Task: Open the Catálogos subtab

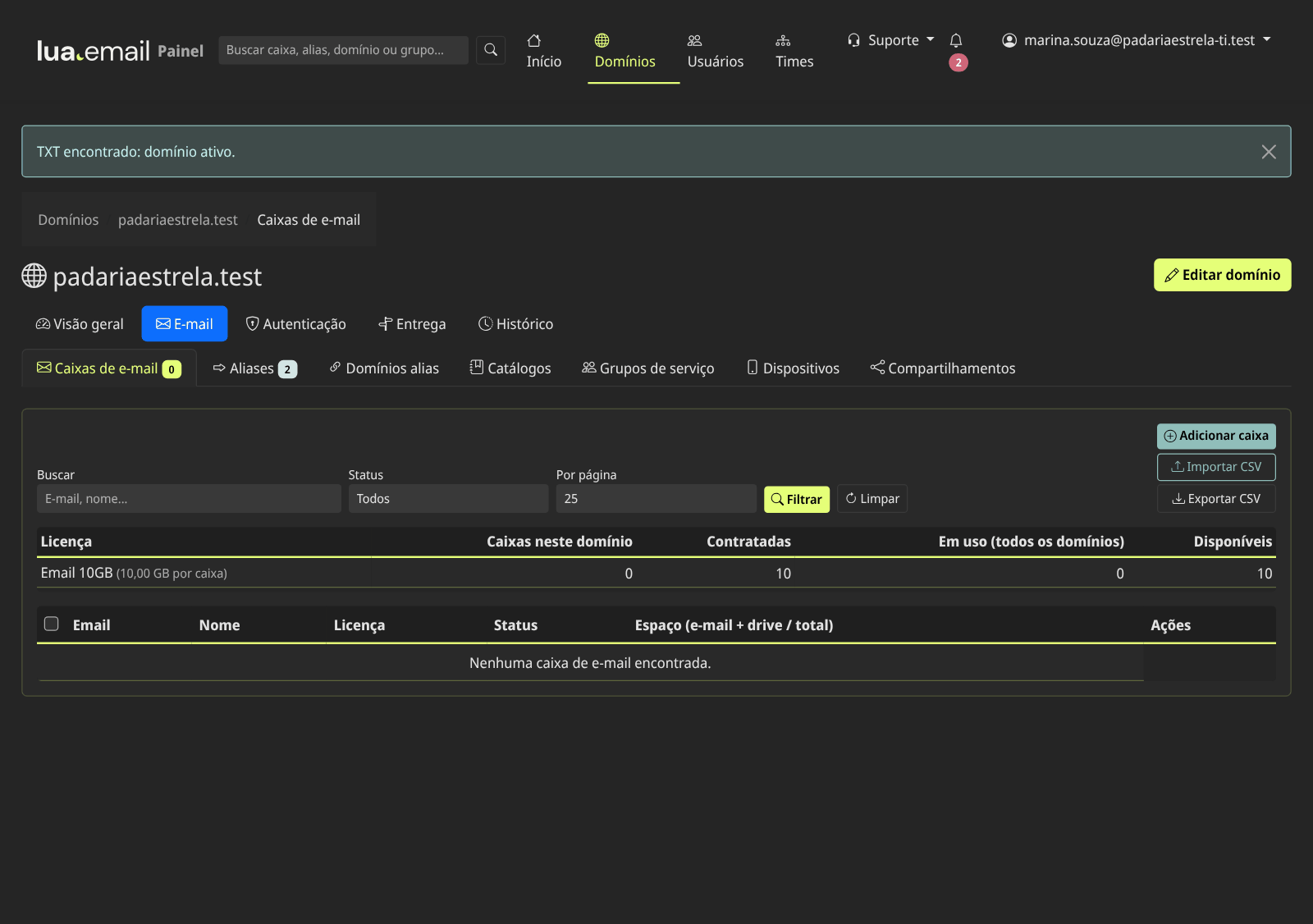Action: tap(510, 368)
